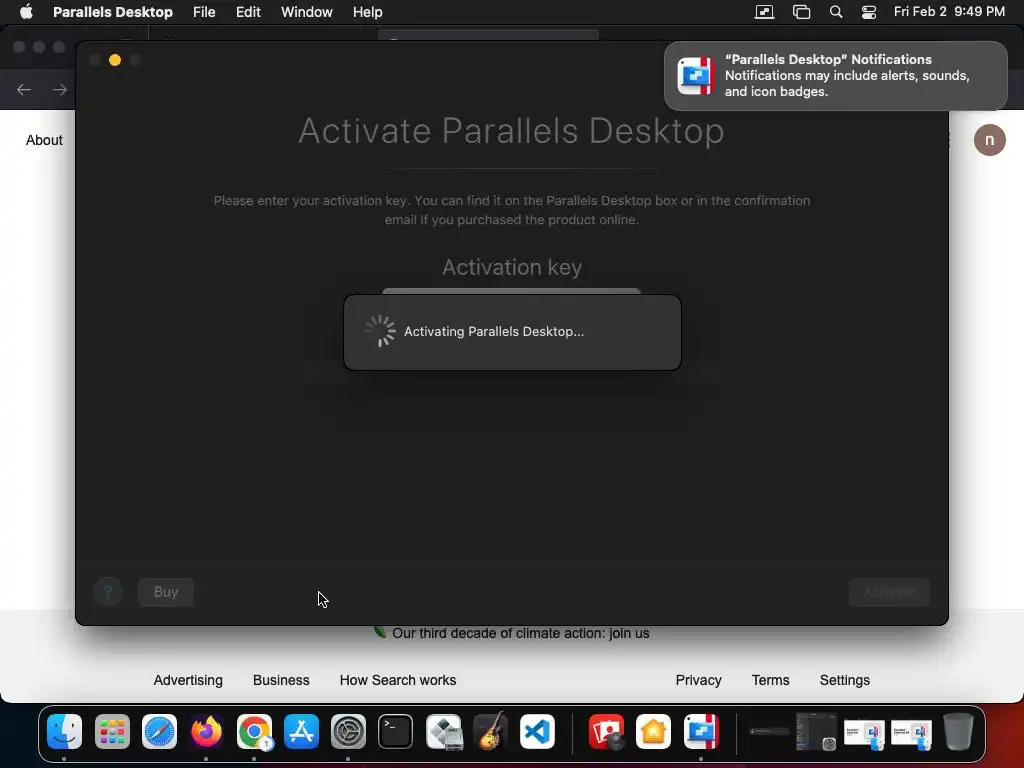Click the Stage Manager windows icon in menu bar

801,12
